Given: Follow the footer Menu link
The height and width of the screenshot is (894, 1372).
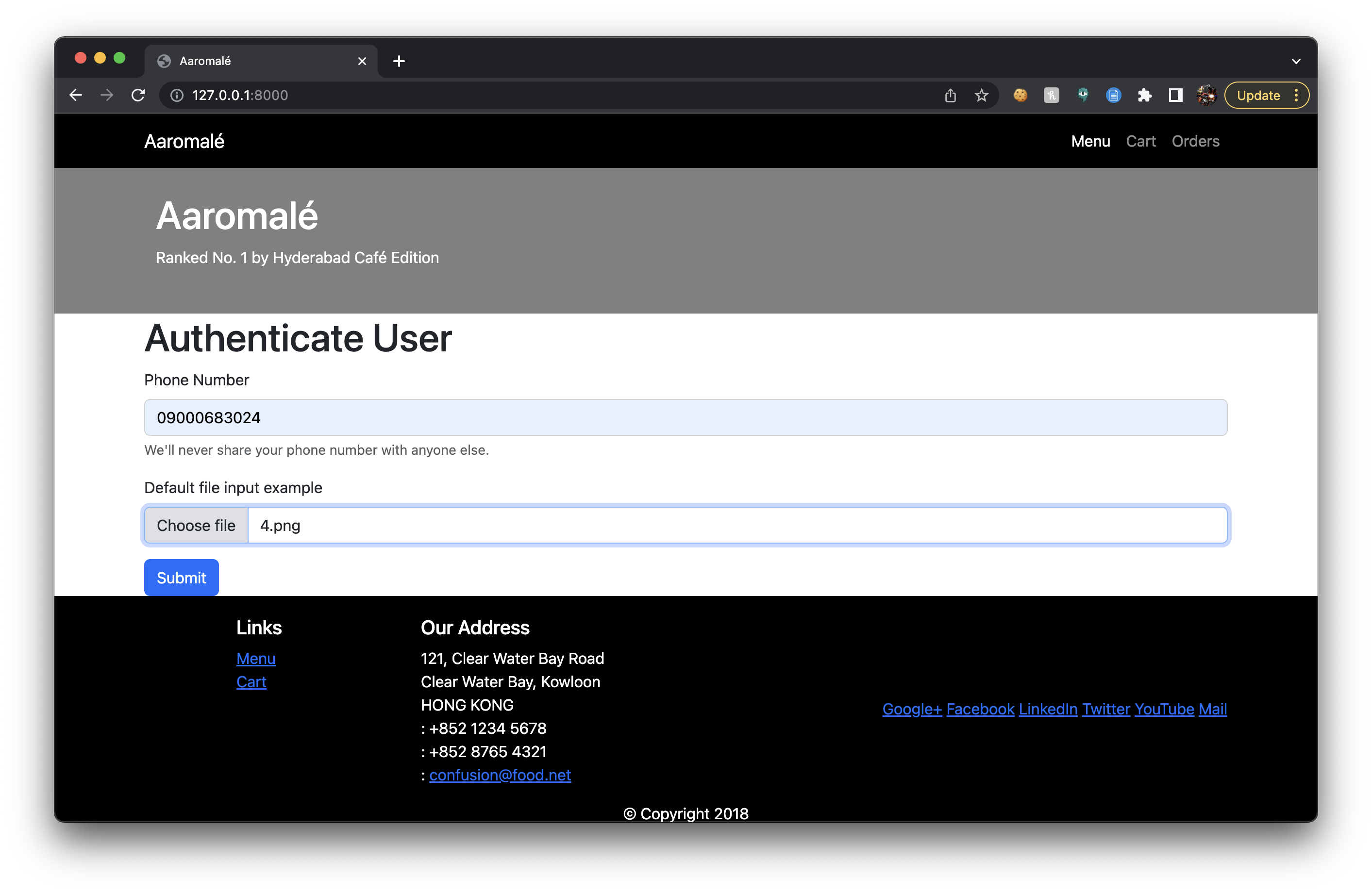Looking at the screenshot, I should coord(256,658).
